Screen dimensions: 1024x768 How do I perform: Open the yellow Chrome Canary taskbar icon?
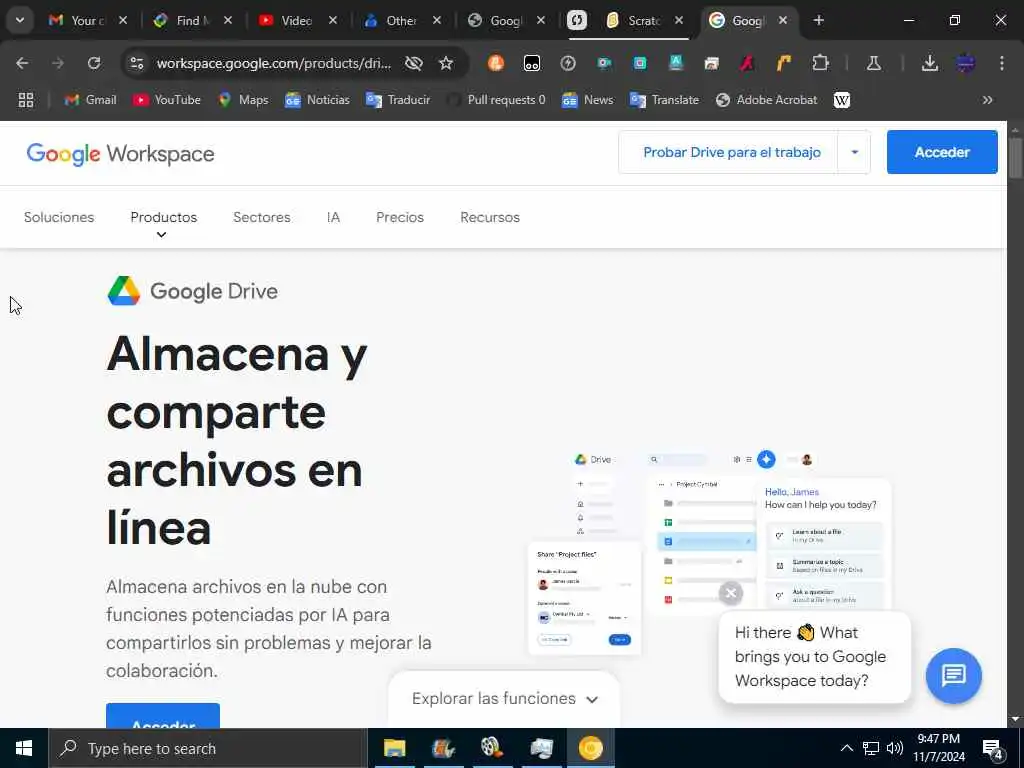tap(590, 748)
